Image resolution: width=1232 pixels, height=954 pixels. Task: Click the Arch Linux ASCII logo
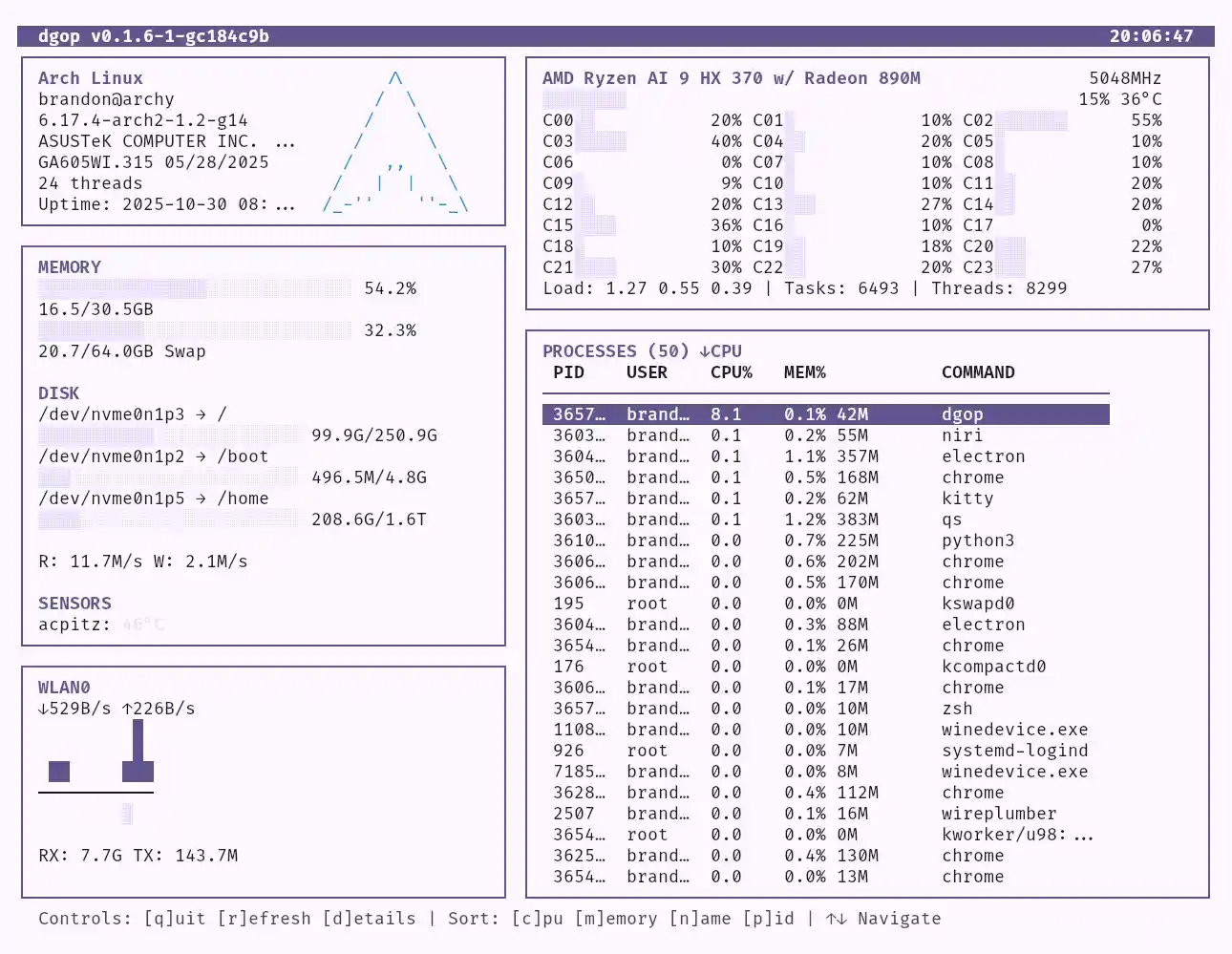click(x=395, y=142)
